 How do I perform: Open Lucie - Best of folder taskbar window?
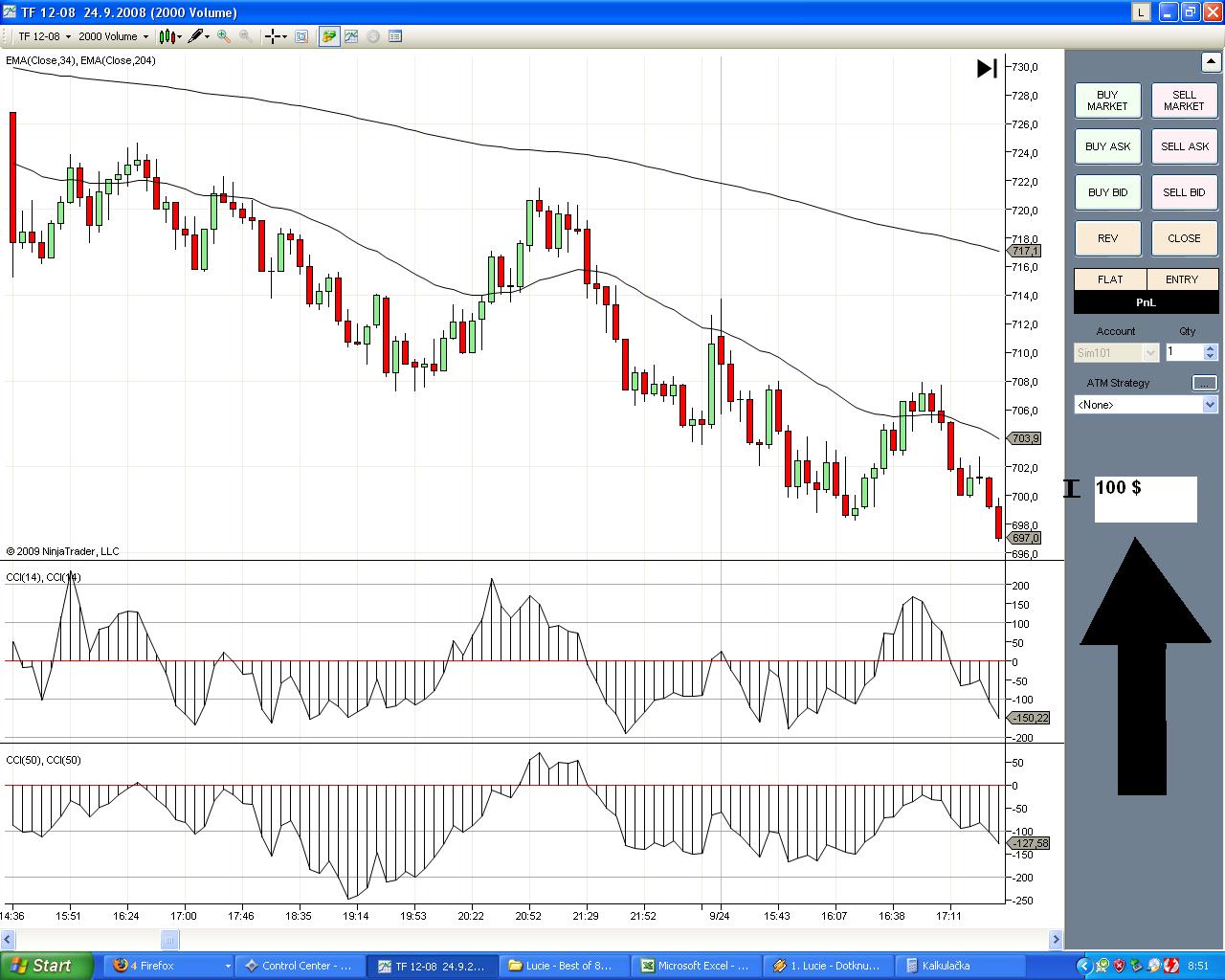(565, 966)
